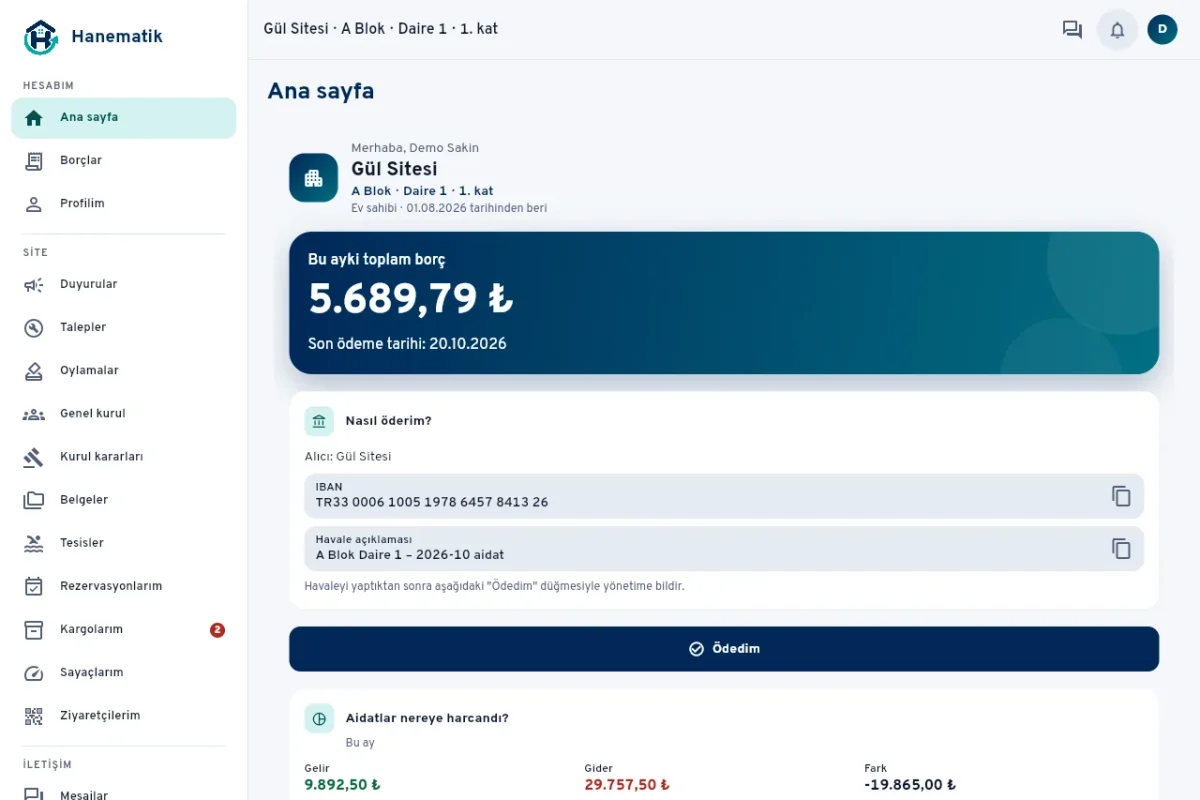
Task: Click the 'Merhaba, Demo Sakin' greeting
Action: coord(415,148)
